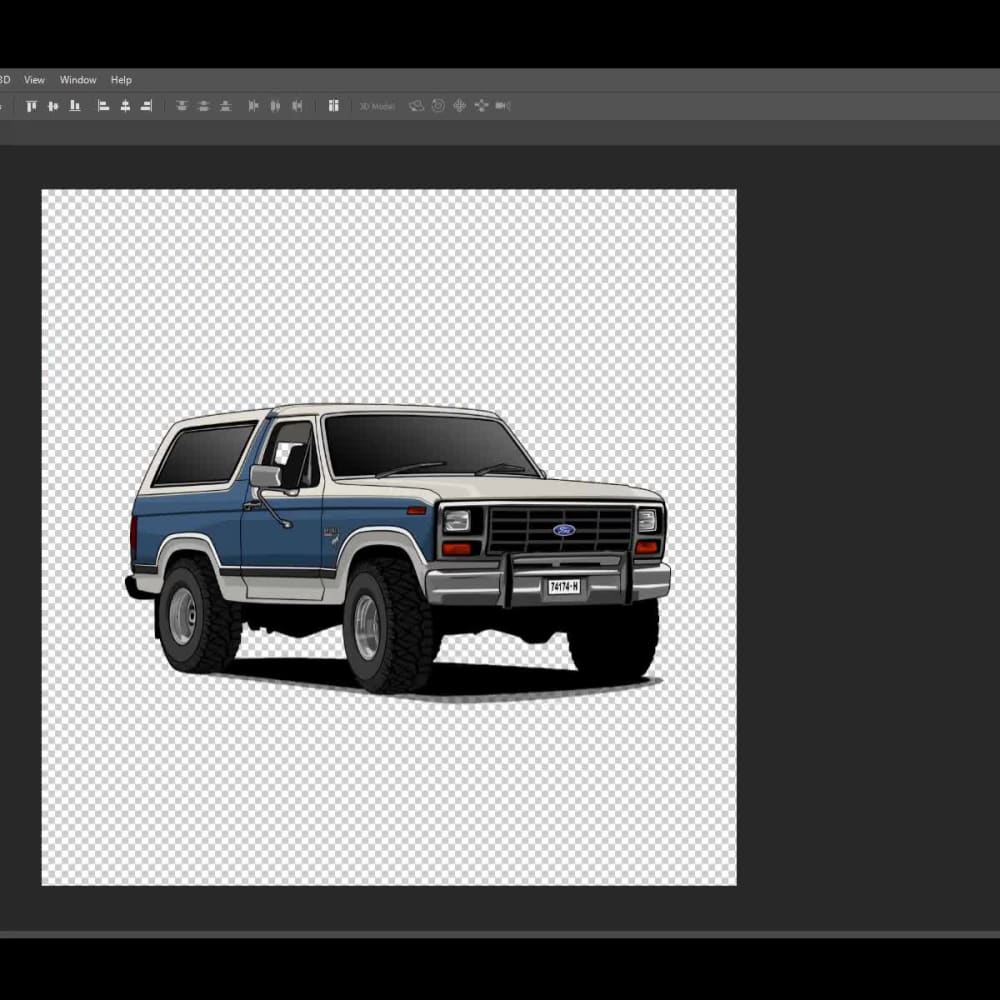This screenshot has width=1000, height=1000.
Task: Click Align left edges icon
Action: 103,106
